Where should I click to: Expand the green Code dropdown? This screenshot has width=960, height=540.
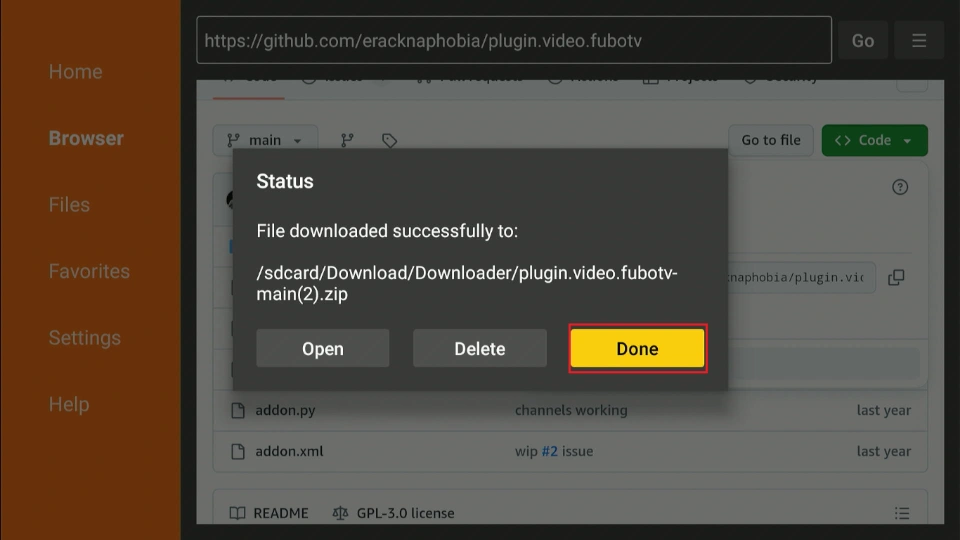coord(874,140)
